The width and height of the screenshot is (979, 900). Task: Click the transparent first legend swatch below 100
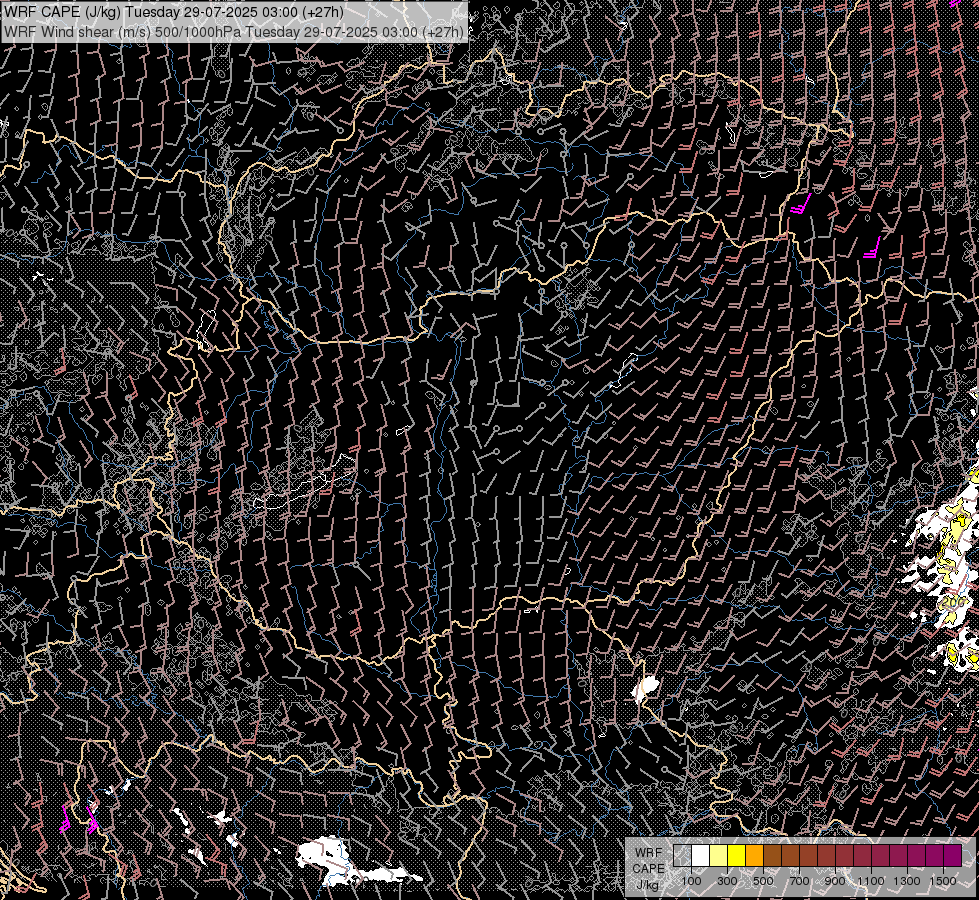click(x=682, y=856)
